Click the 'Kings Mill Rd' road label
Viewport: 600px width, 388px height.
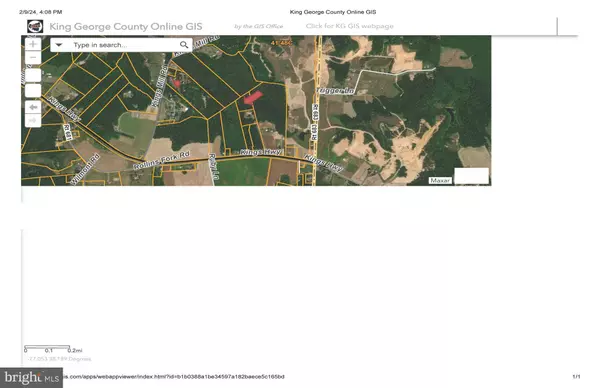tap(160, 86)
